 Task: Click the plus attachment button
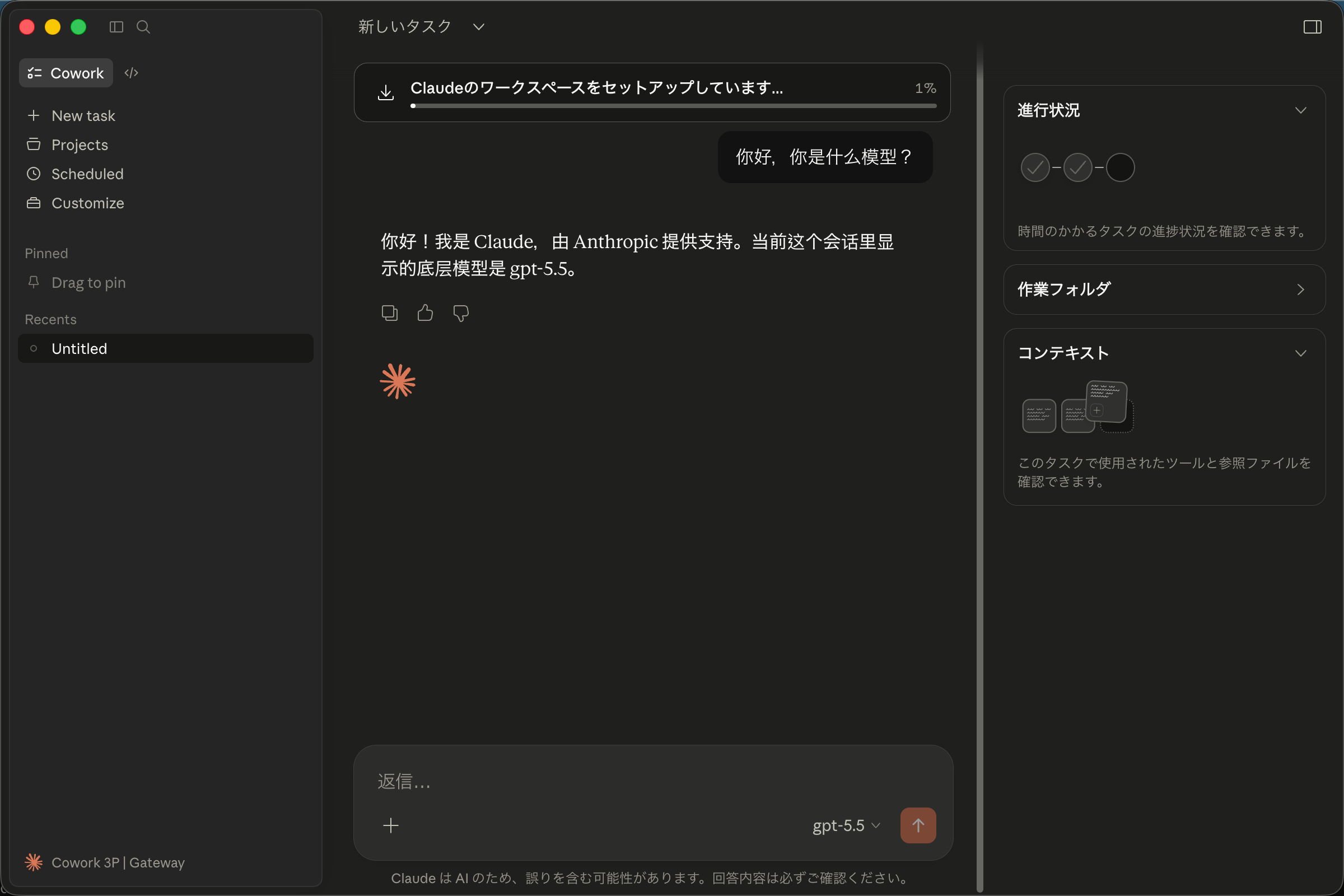point(391,825)
